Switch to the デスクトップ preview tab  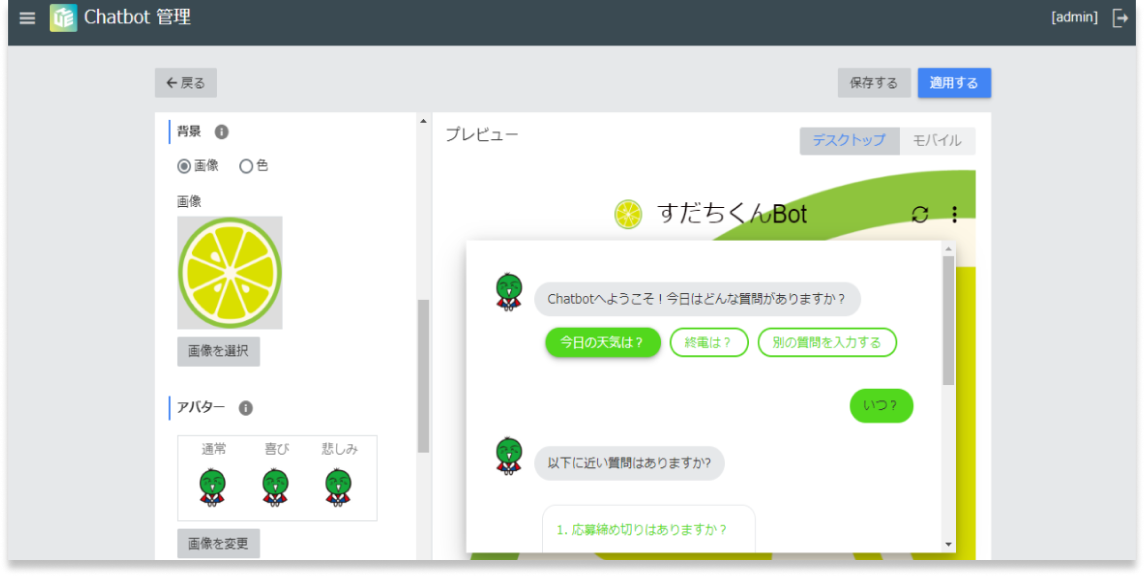click(847, 141)
